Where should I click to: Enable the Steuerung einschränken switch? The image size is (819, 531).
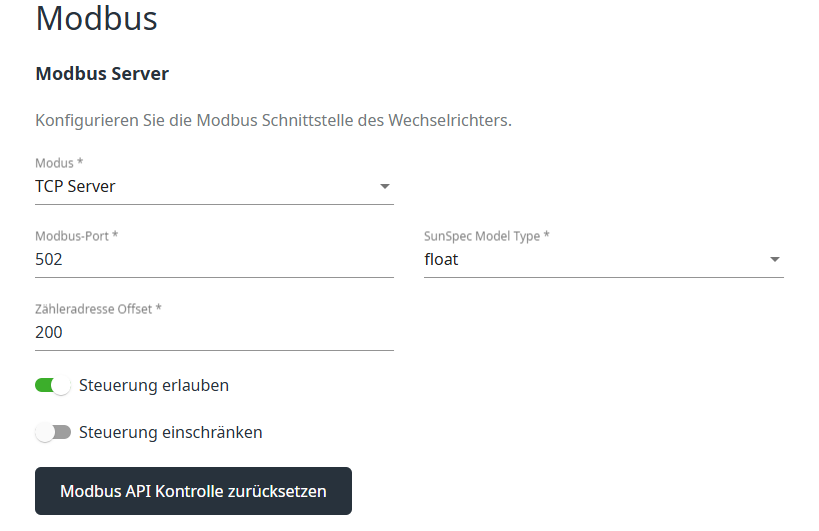[x=53, y=433]
